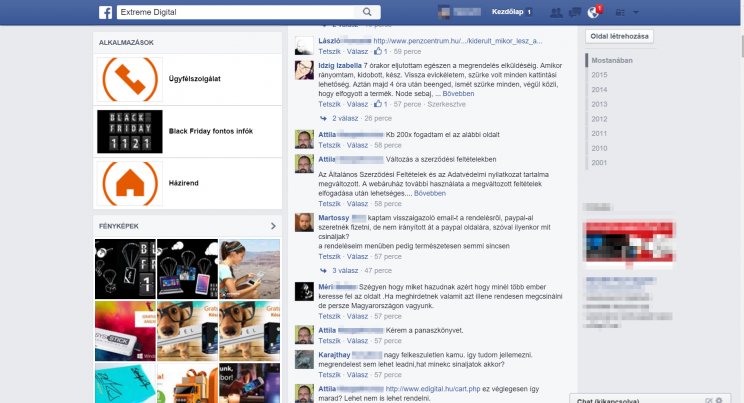Open the privacy shortcuts icon
The width and height of the screenshot is (744, 403).
620,13
